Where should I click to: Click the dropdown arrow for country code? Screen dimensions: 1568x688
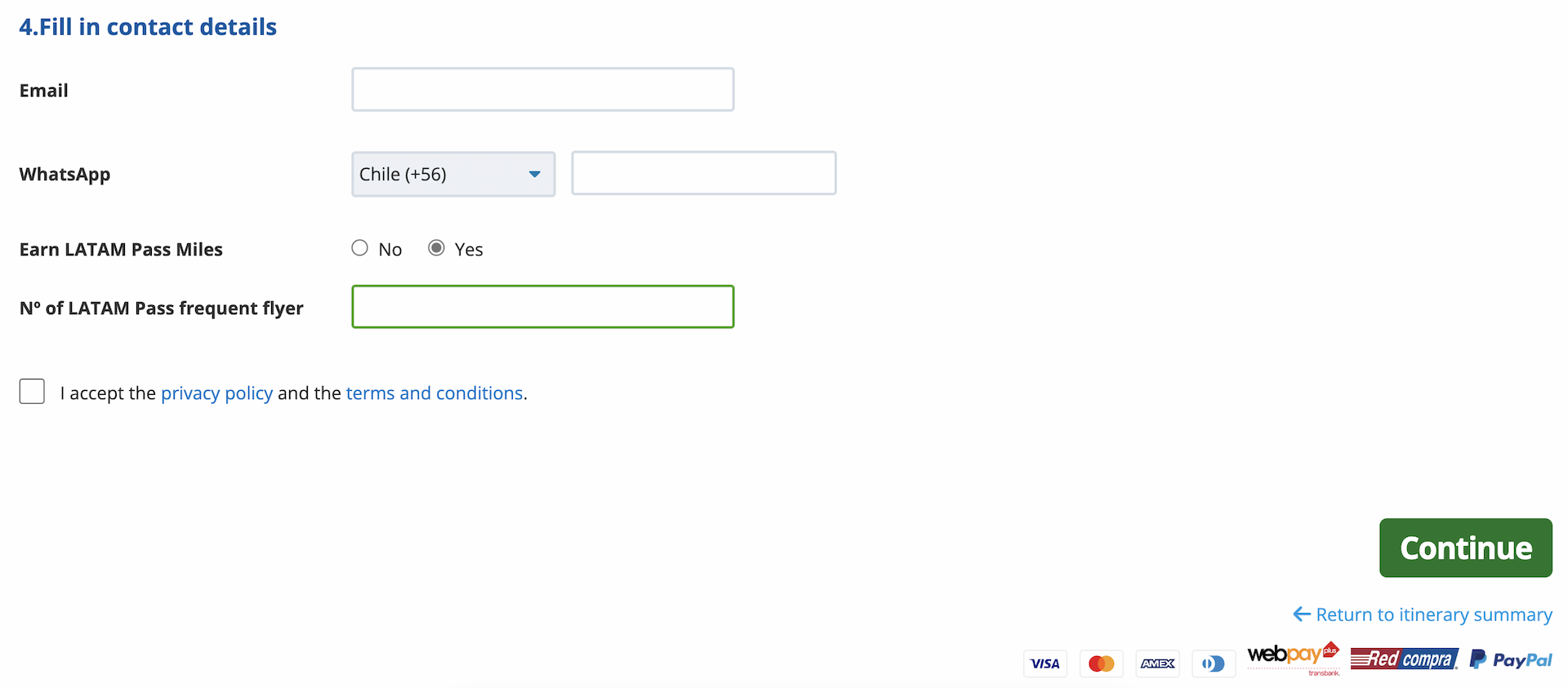(535, 174)
